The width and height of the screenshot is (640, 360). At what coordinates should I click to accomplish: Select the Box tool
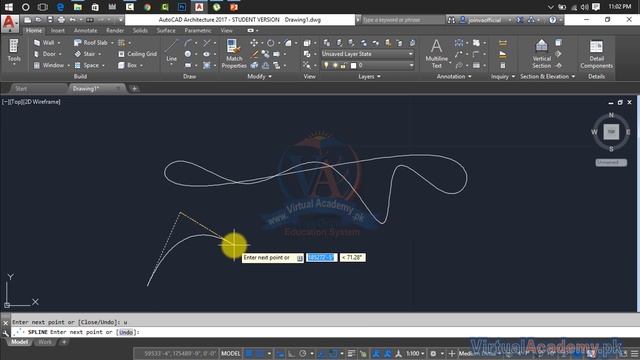pos(127,65)
